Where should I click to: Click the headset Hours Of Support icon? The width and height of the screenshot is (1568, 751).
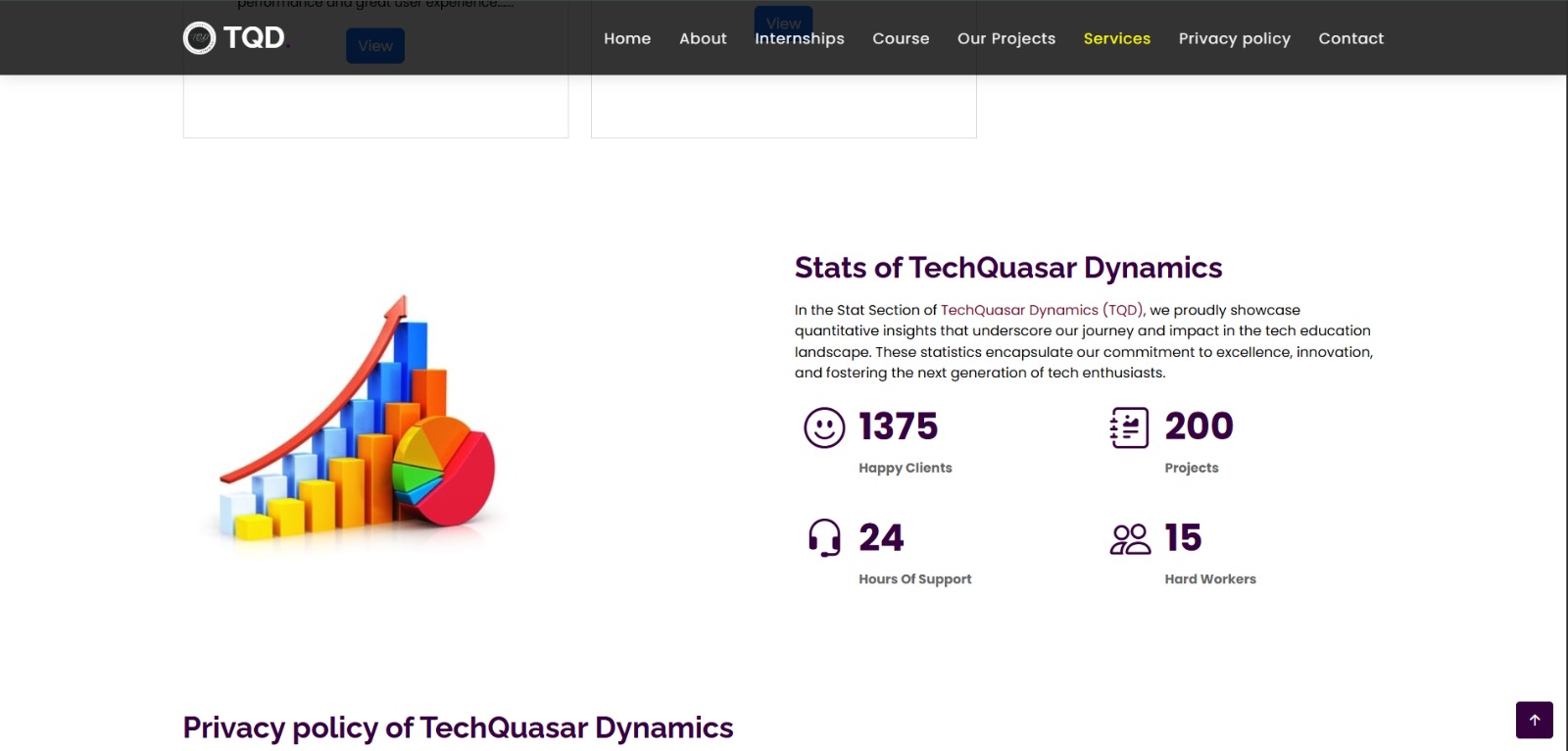824,538
